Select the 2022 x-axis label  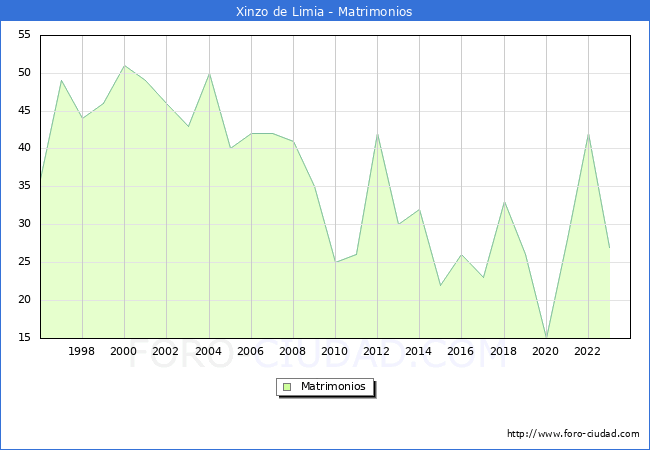587,351
